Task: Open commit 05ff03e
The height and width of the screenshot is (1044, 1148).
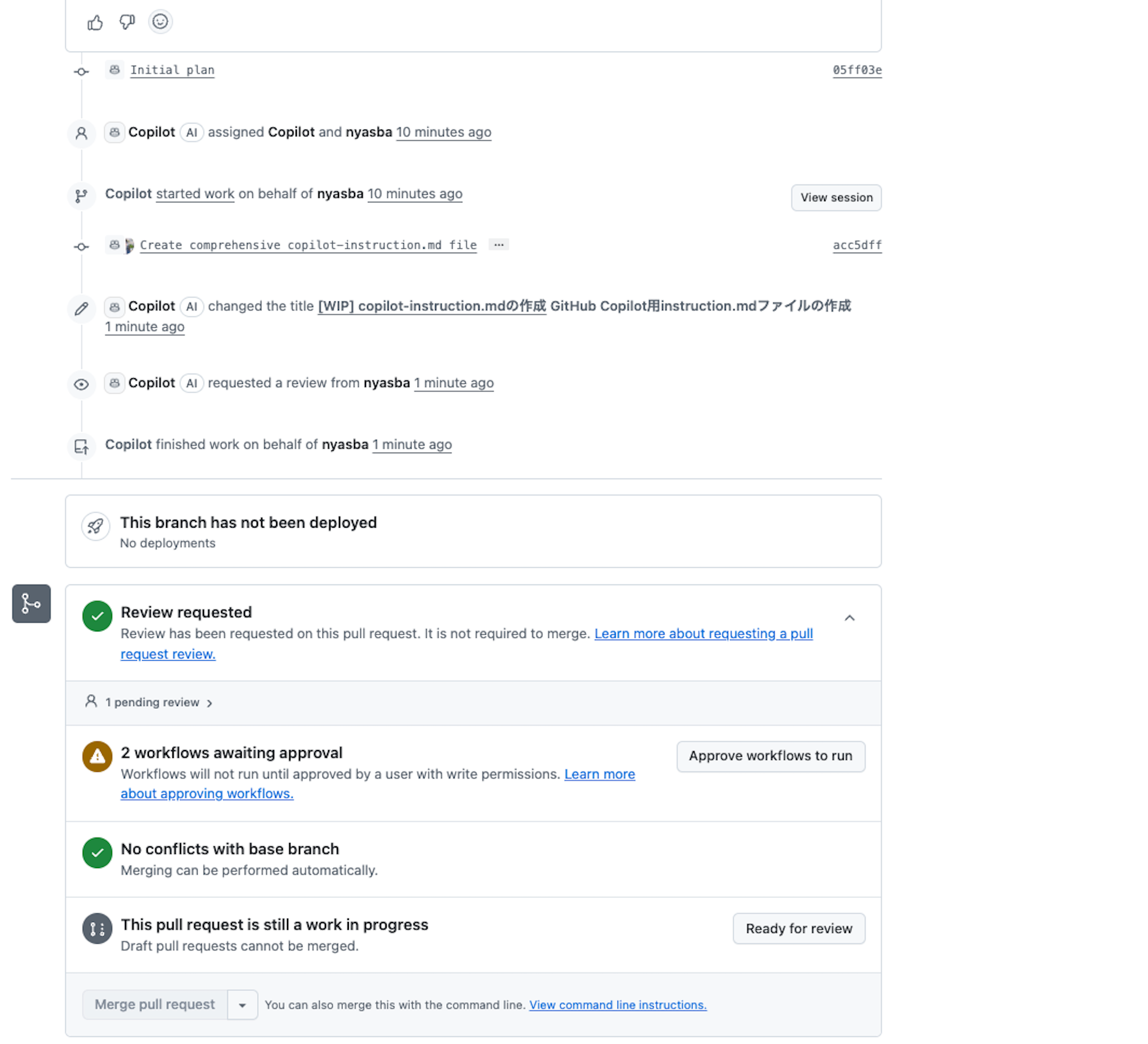Action: [x=857, y=70]
